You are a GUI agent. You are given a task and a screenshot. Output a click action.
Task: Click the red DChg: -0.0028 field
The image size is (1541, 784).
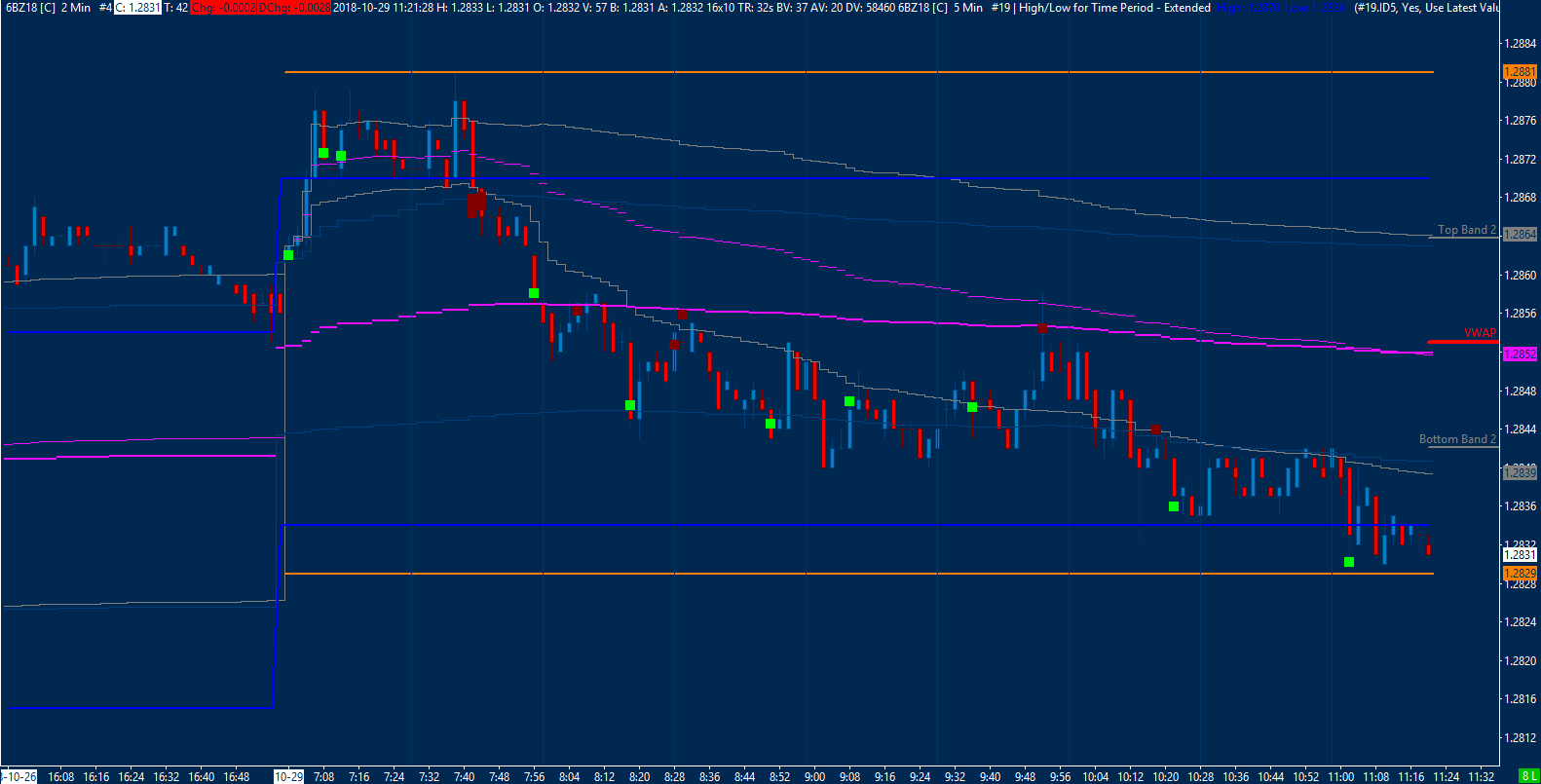(294, 7)
